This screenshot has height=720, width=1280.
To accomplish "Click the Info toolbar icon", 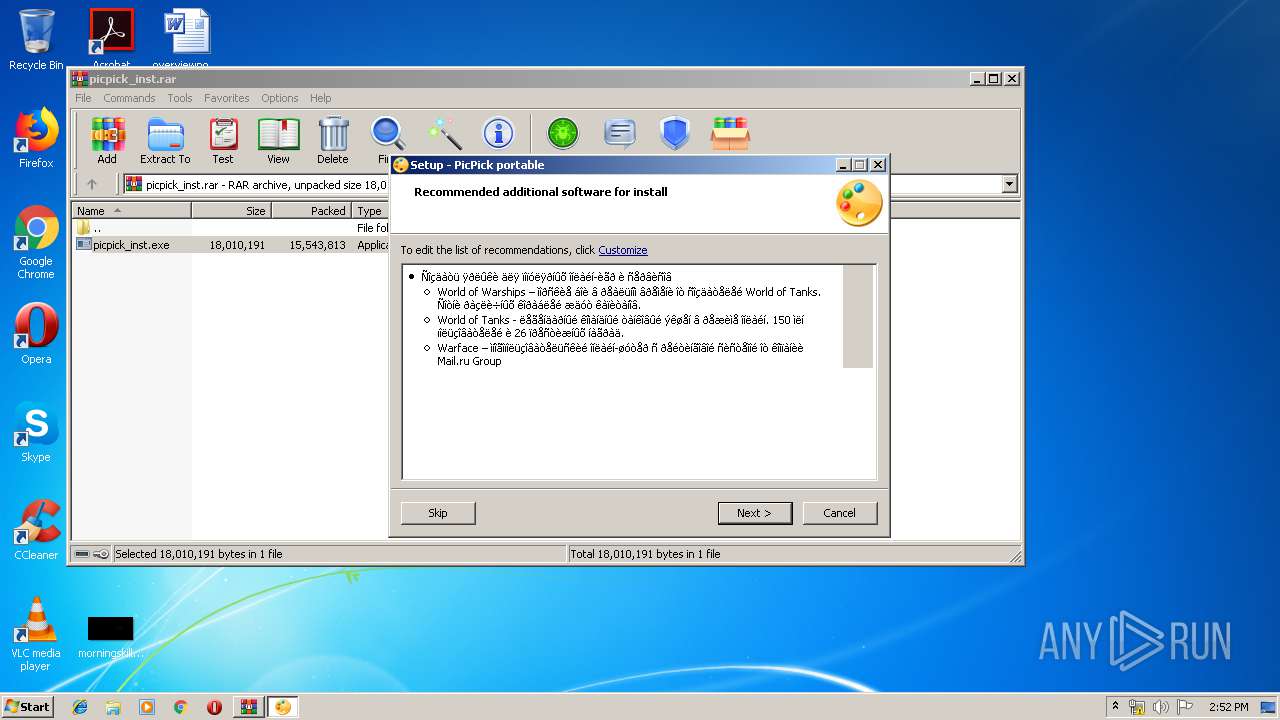I will pos(498,133).
